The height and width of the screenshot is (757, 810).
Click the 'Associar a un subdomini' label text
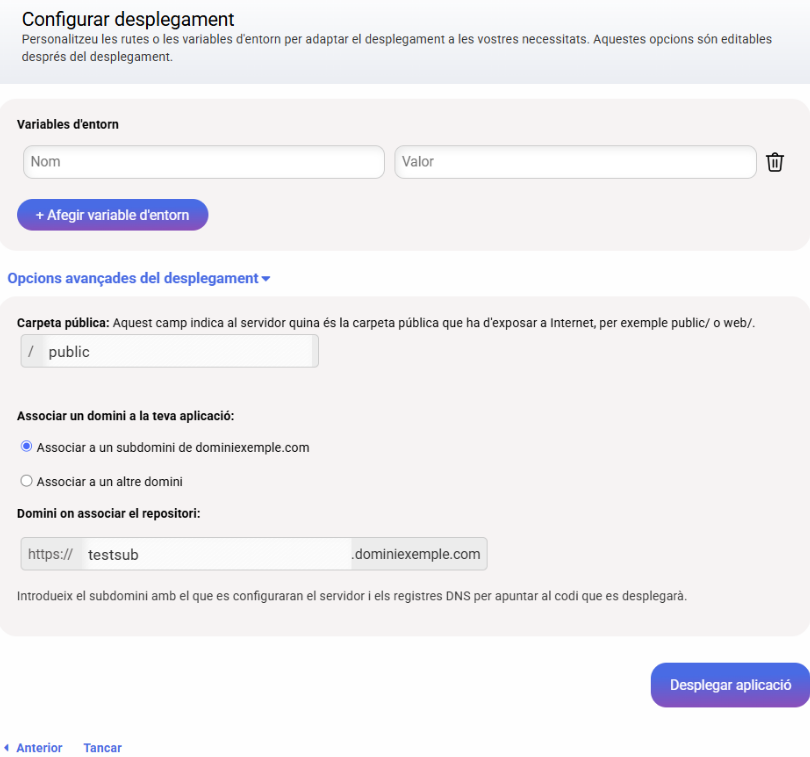pyautogui.click(x=173, y=447)
